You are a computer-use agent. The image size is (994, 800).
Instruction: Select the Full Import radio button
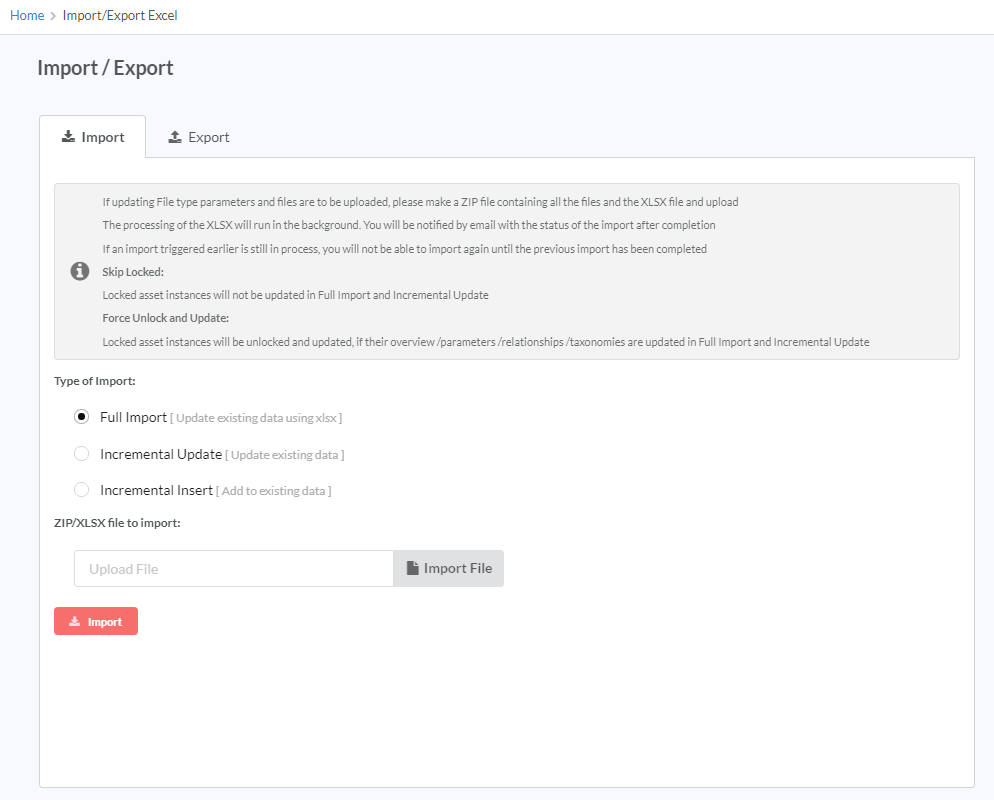(81, 416)
